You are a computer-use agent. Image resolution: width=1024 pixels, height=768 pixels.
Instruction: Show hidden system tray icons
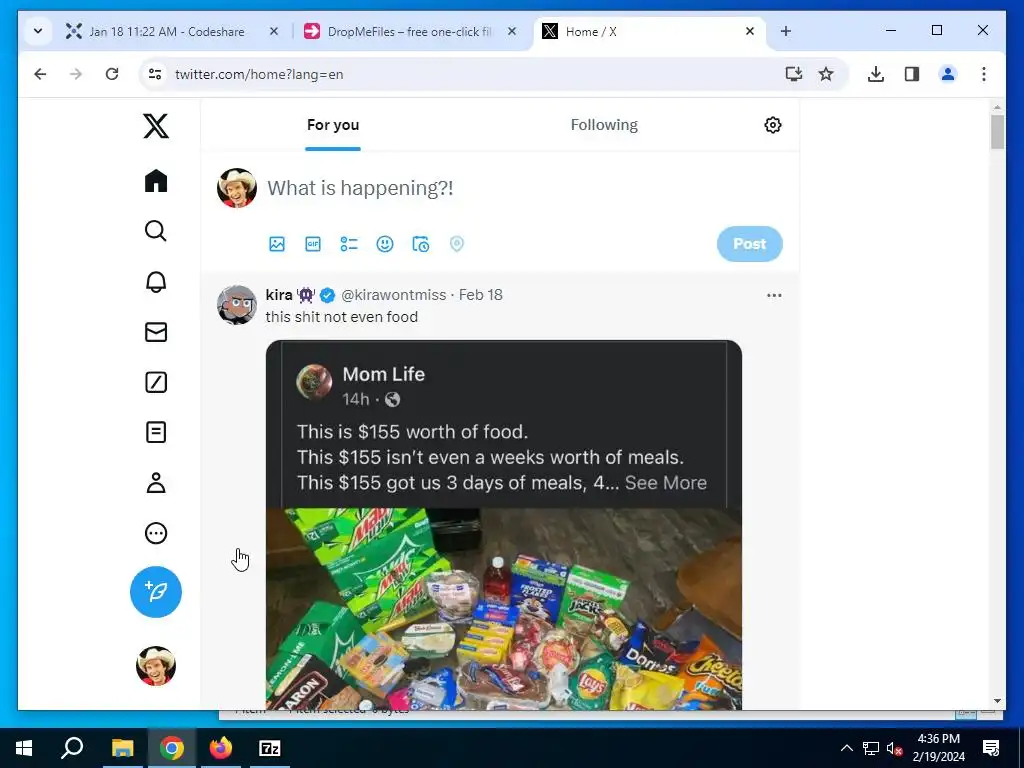click(x=846, y=748)
